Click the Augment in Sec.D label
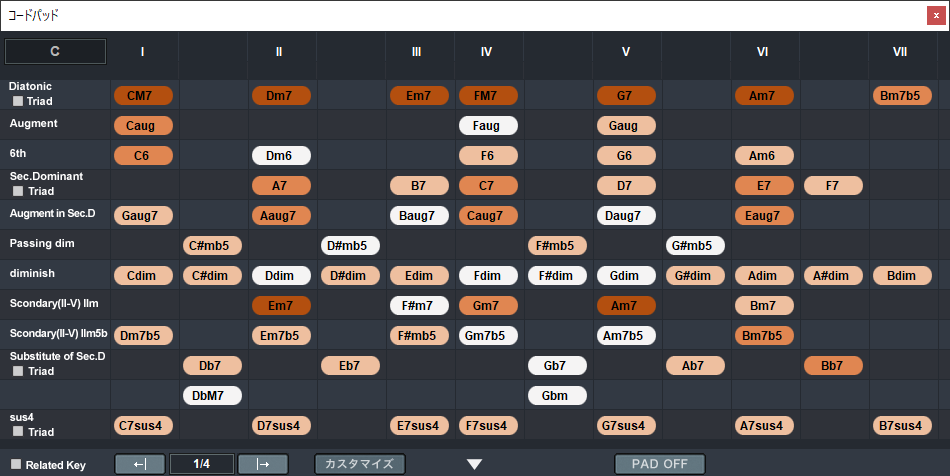The height and width of the screenshot is (476, 950). [x=52, y=213]
